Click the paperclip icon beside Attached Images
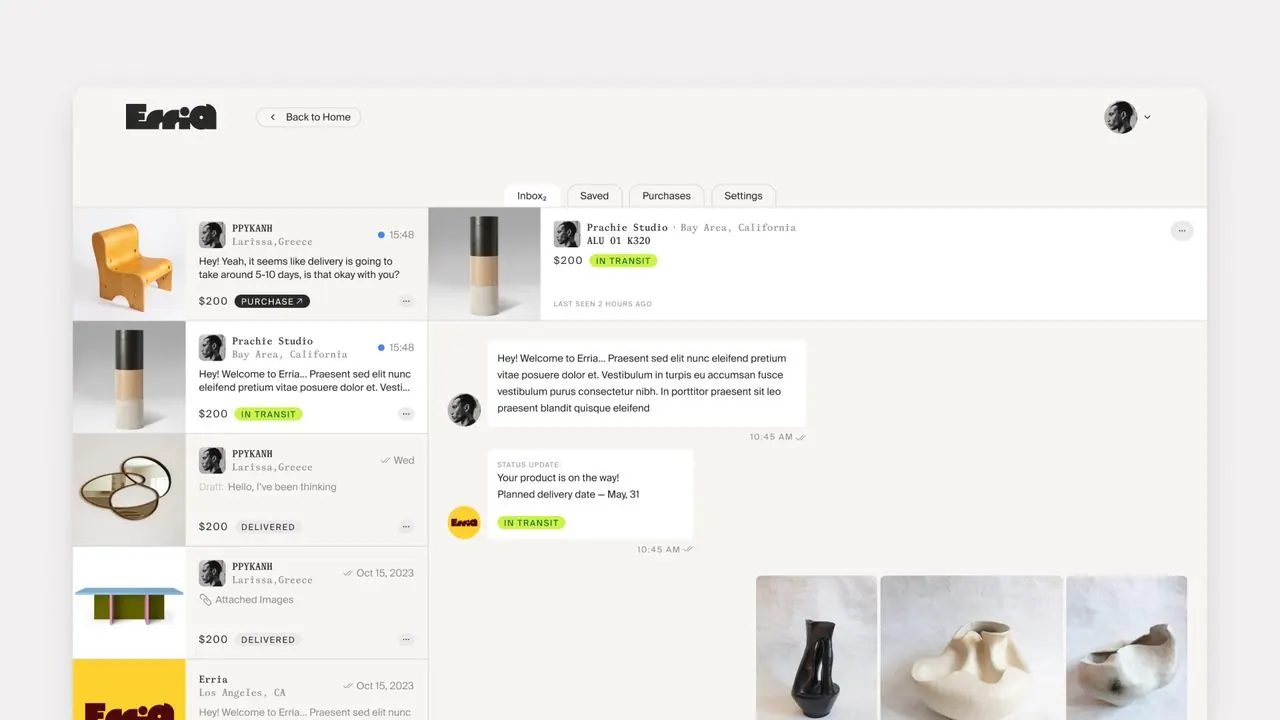The width and height of the screenshot is (1280, 720). tap(205, 600)
